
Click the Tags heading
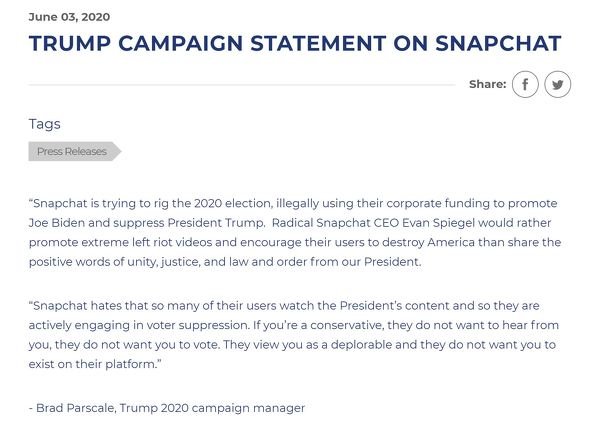pyautogui.click(x=44, y=124)
